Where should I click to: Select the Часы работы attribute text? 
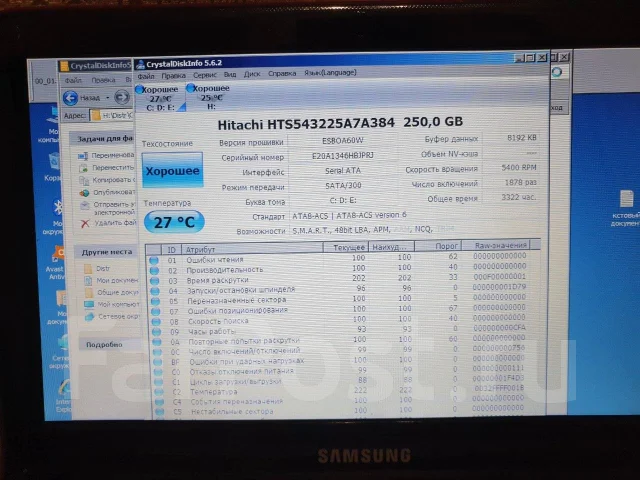[x=212, y=331]
